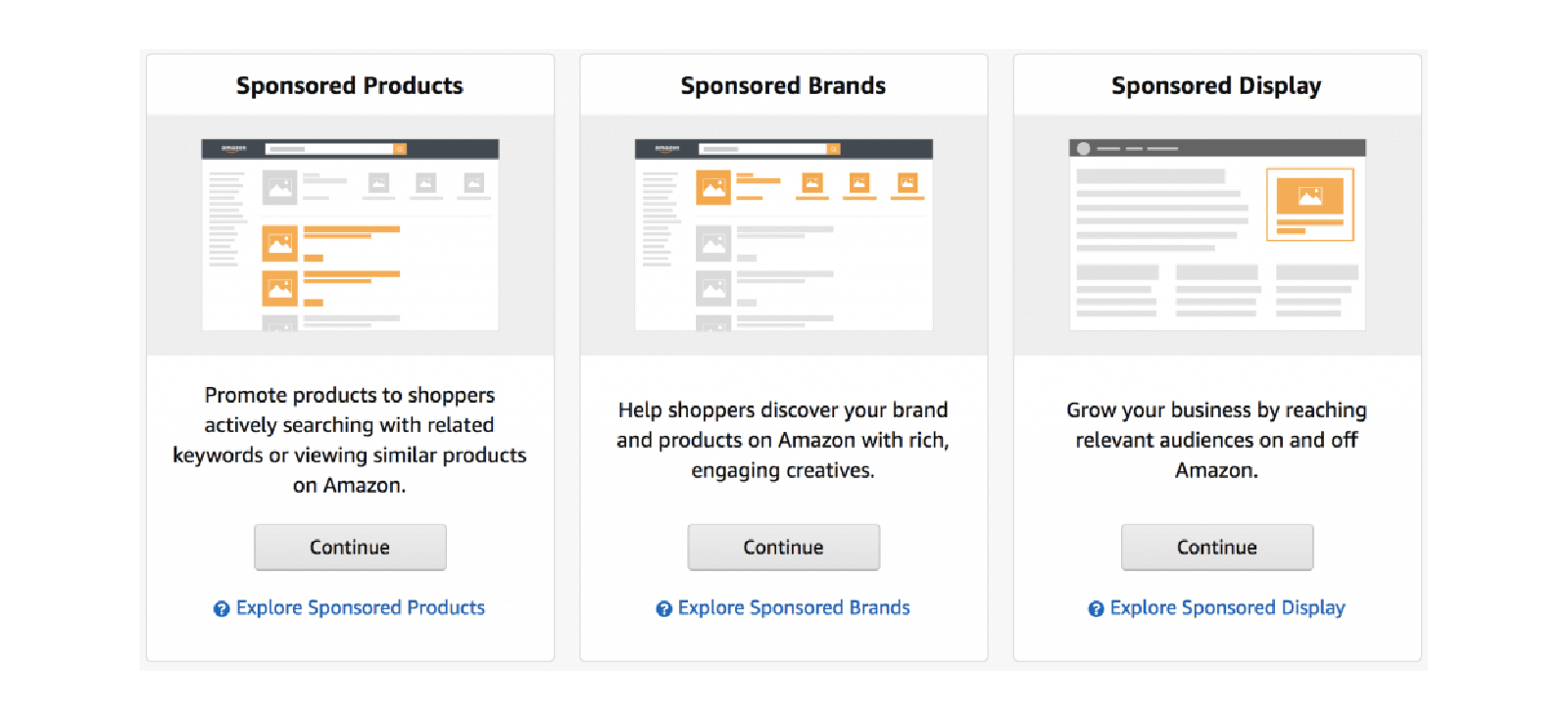Open the Explore Sponsored Products link

point(361,607)
